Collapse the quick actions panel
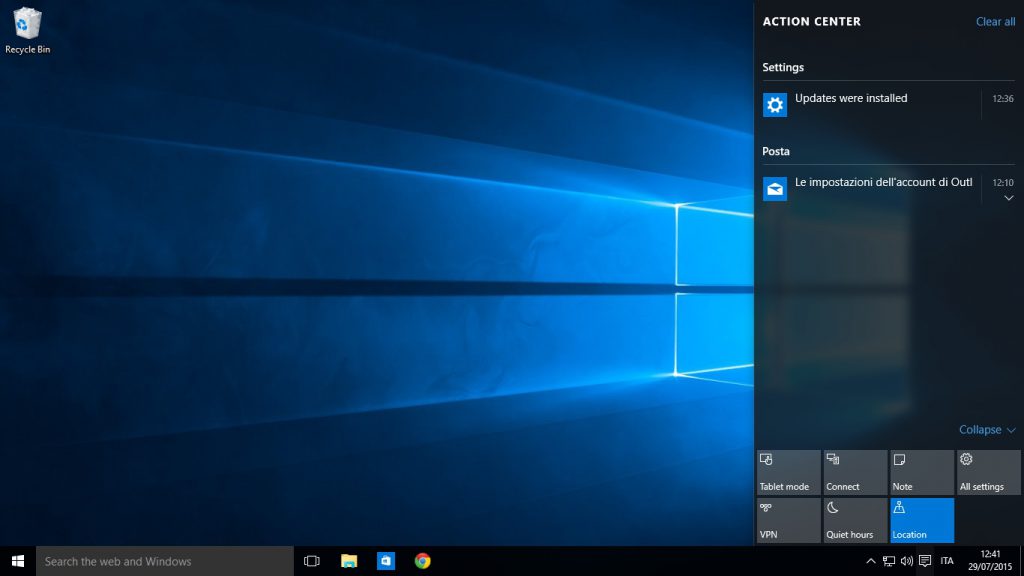 click(x=987, y=430)
